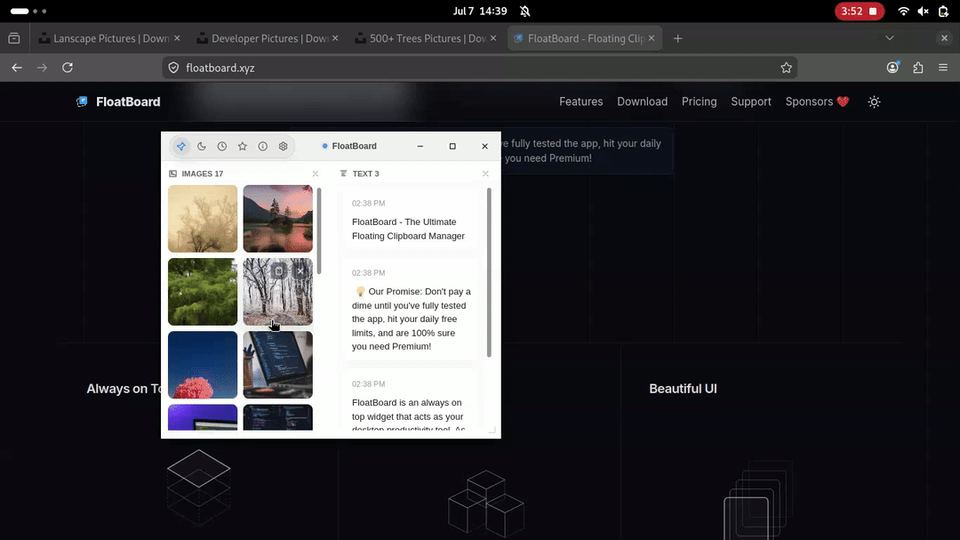Image resolution: width=960 pixels, height=540 pixels.
Task: Open the Download nav link
Action: click(x=642, y=102)
